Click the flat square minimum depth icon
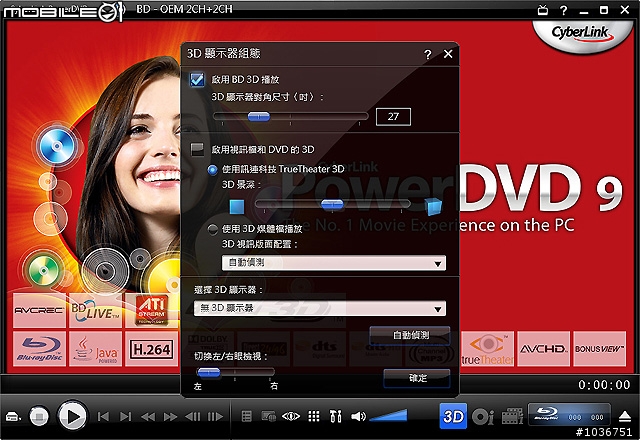Screen dimensions: 640x440 pyautogui.click(x=237, y=207)
